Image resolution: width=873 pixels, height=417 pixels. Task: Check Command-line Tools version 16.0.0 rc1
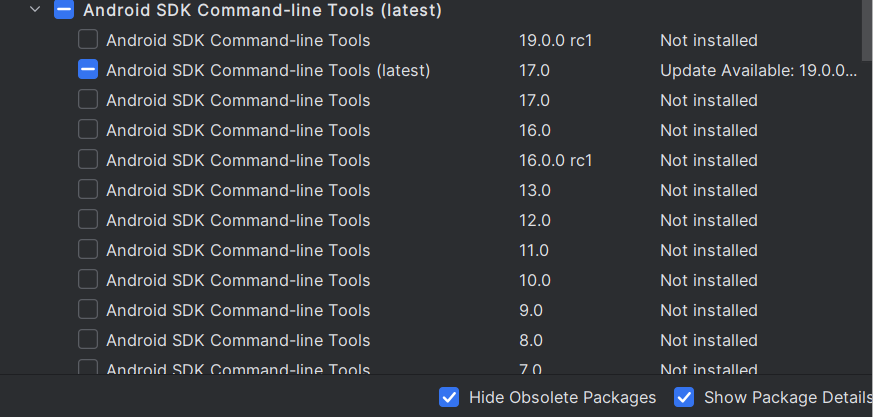click(x=88, y=160)
